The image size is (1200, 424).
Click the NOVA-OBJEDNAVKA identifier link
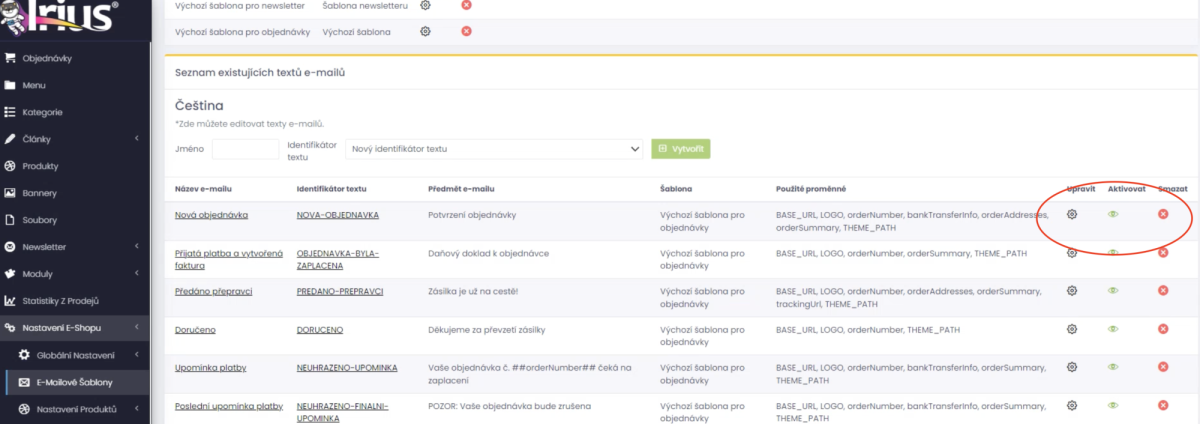[x=338, y=215]
